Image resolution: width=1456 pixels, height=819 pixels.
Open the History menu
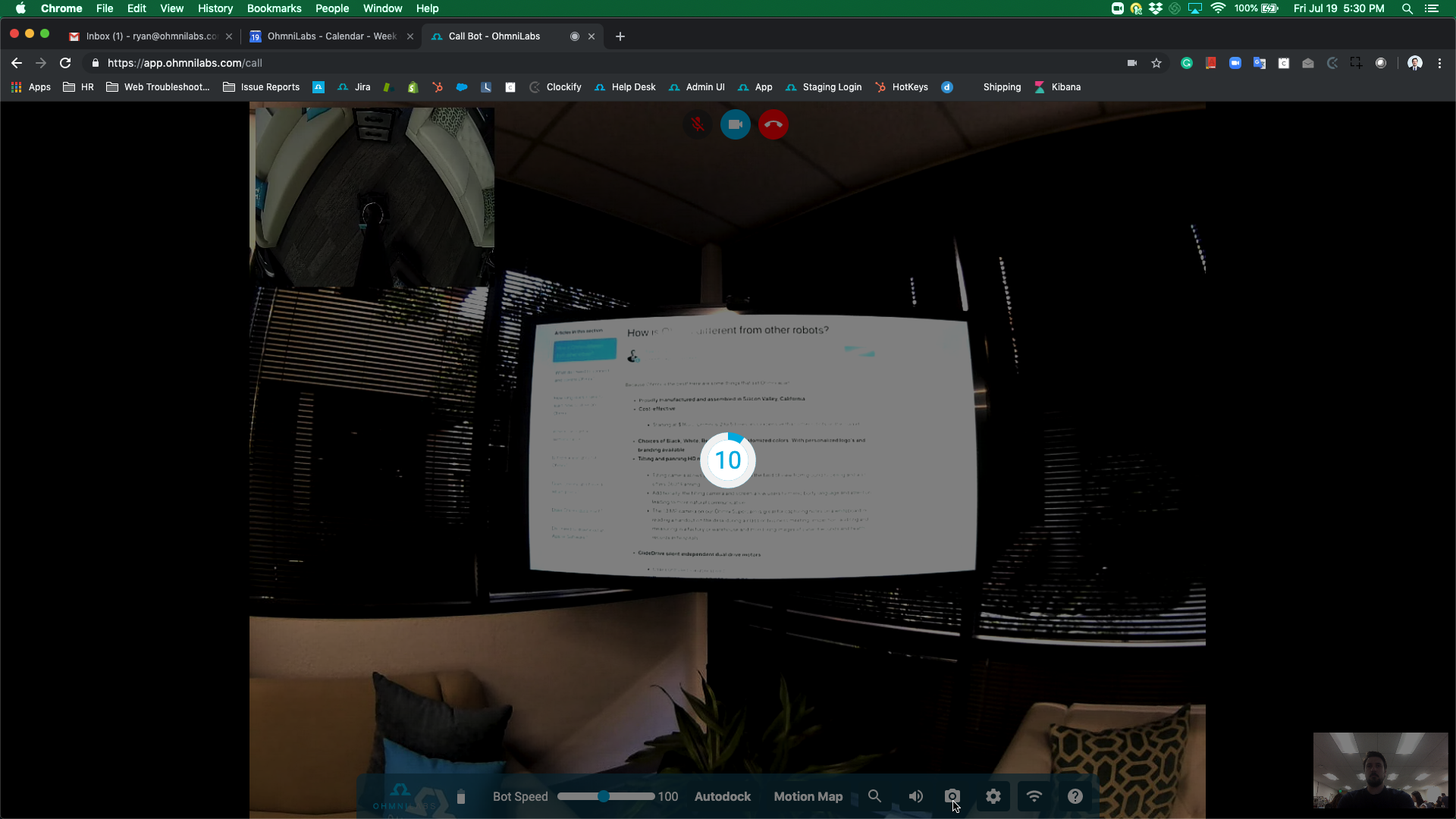pyautogui.click(x=215, y=8)
